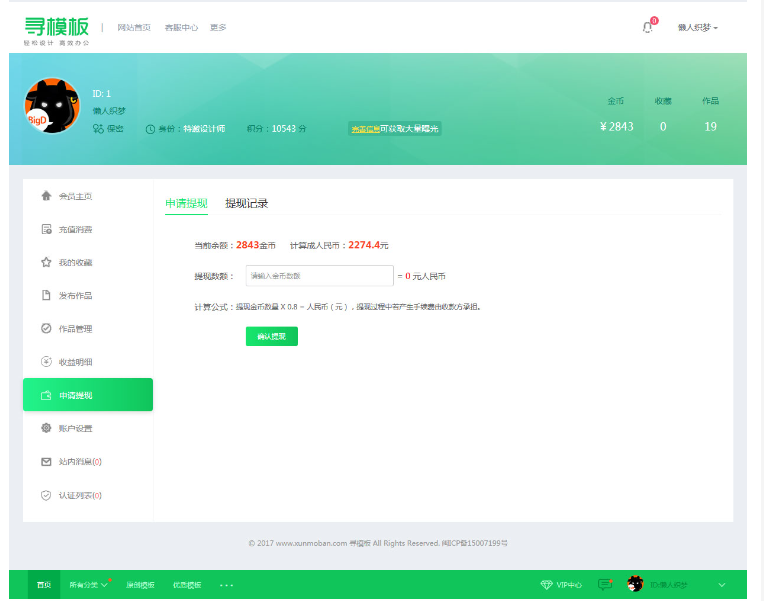Viewport: 764px width, 601px height.
Task: Click the 计算公式 formula description line
Action: click(x=338, y=307)
